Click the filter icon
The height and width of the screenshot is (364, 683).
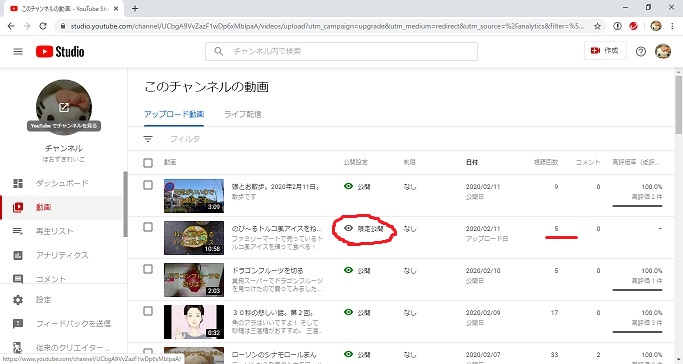148,139
